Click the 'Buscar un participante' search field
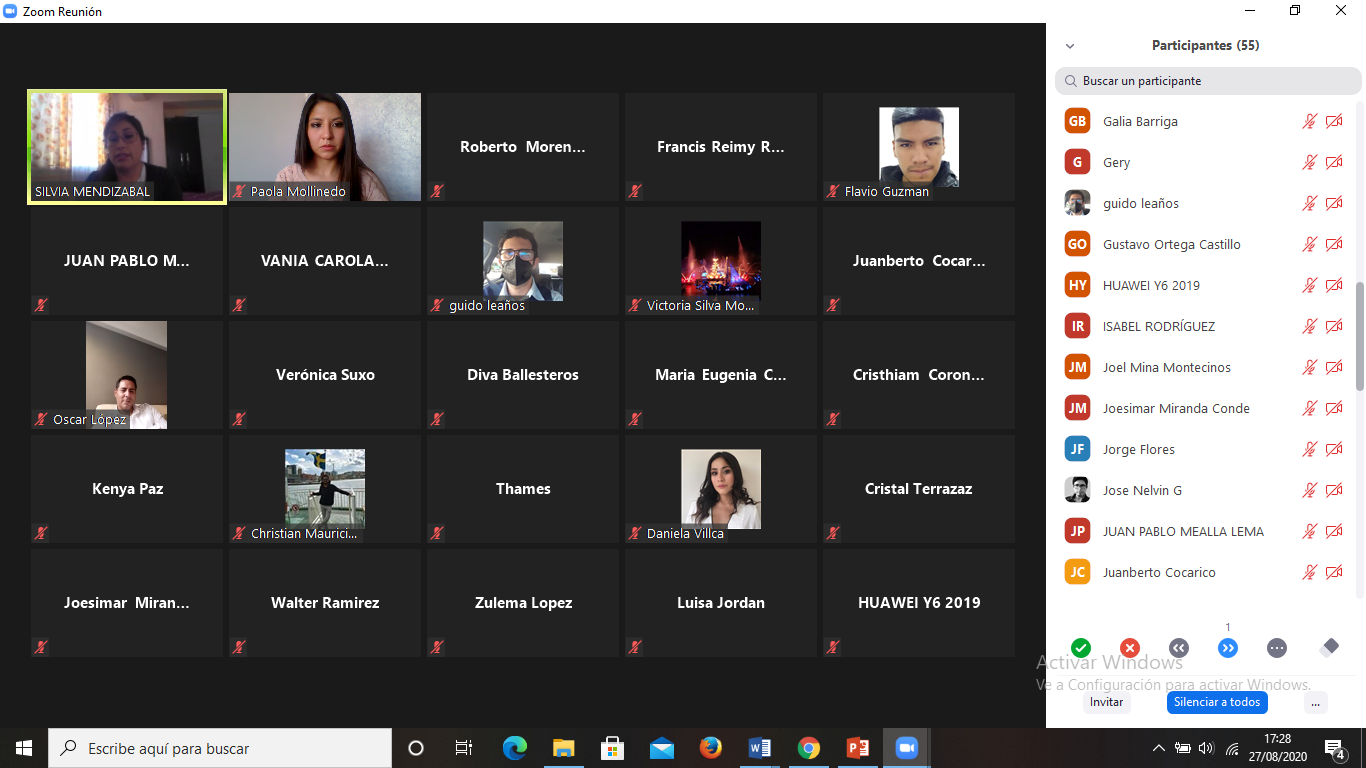This screenshot has height=768, width=1366. click(x=1208, y=81)
